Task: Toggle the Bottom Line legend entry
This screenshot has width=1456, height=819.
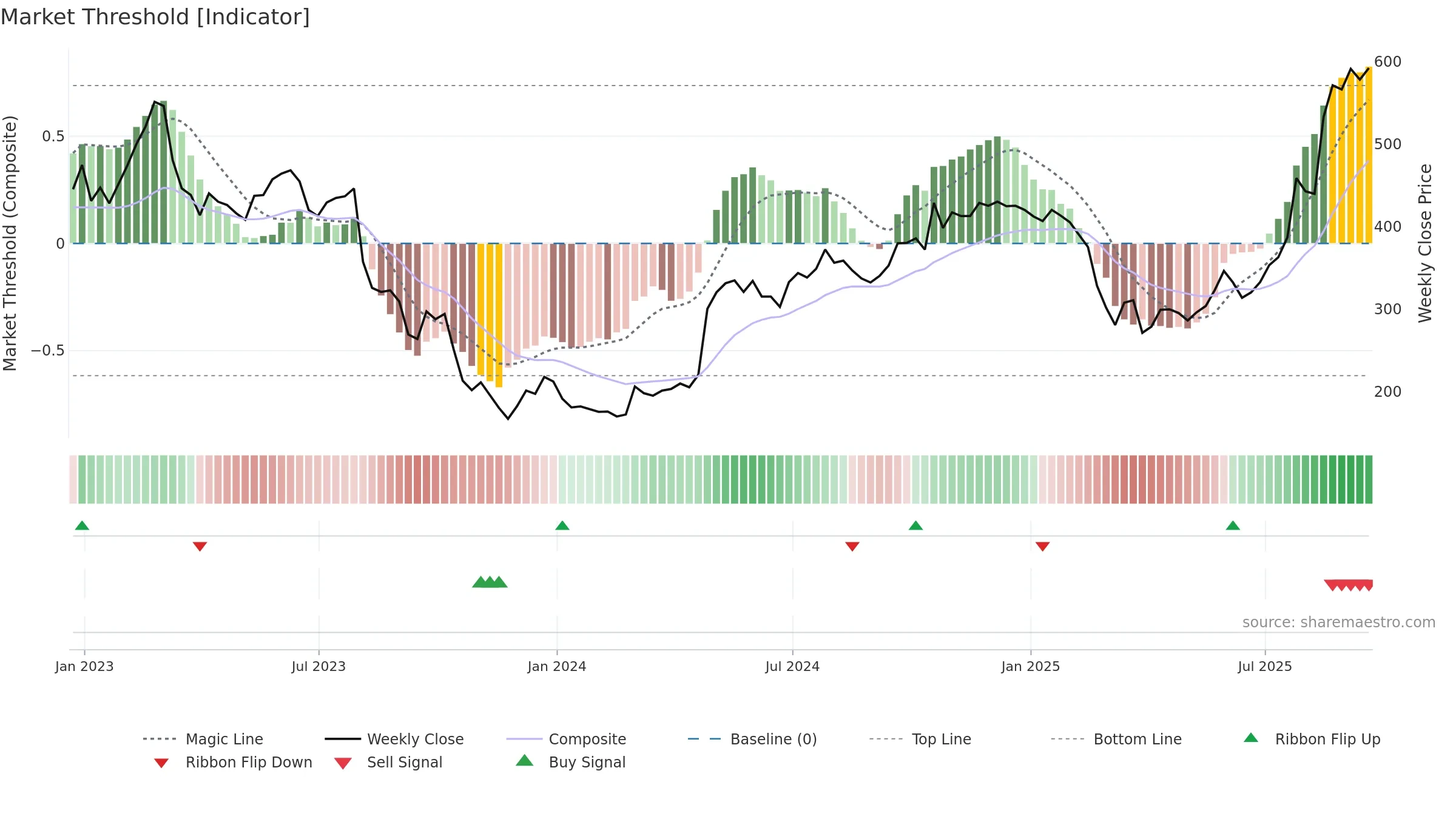Action: tap(1116, 739)
